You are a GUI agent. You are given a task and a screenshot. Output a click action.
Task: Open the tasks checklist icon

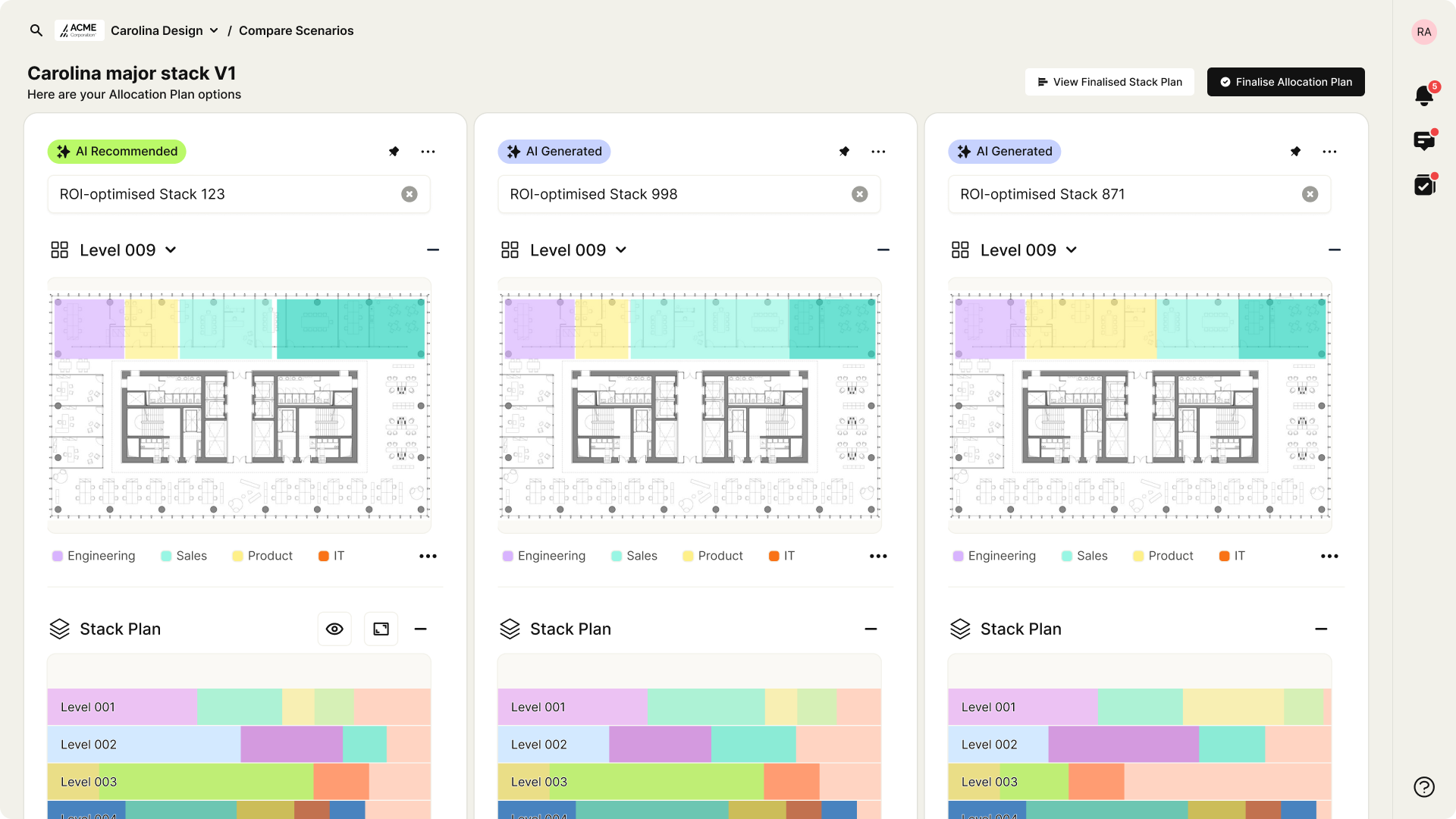click(x=1425, y=184)
